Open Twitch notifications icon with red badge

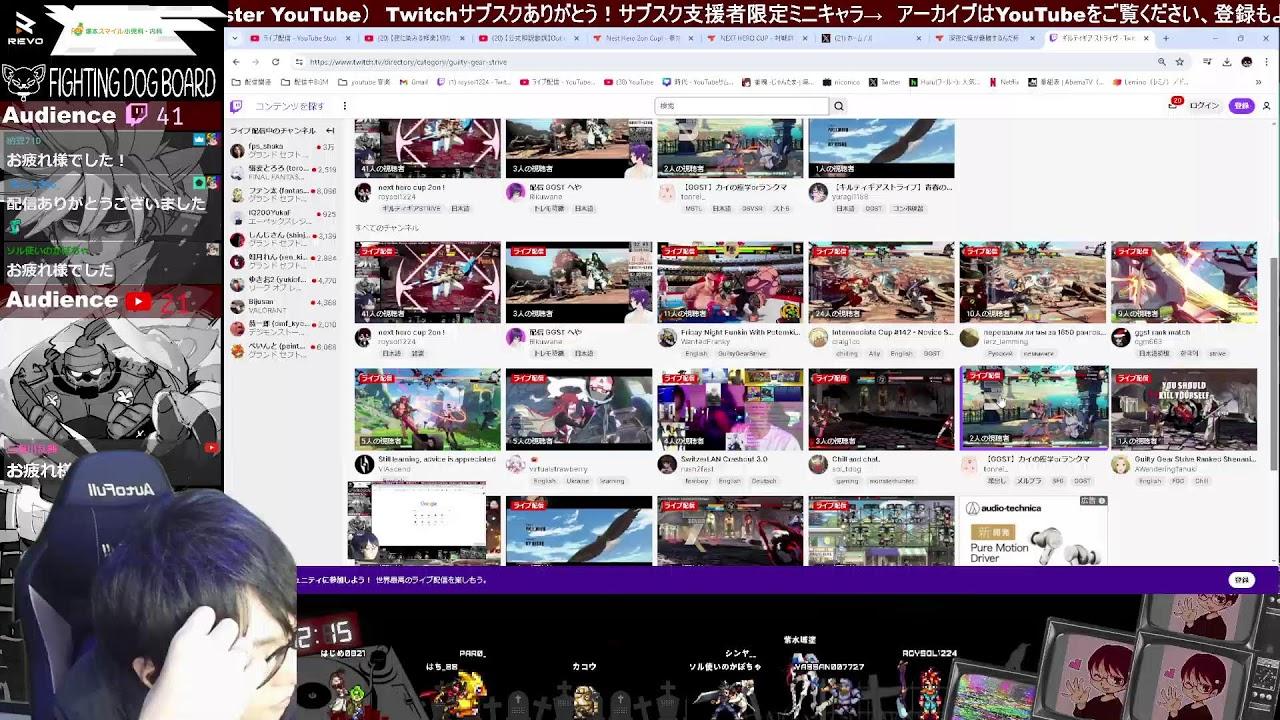point(1174,105)
